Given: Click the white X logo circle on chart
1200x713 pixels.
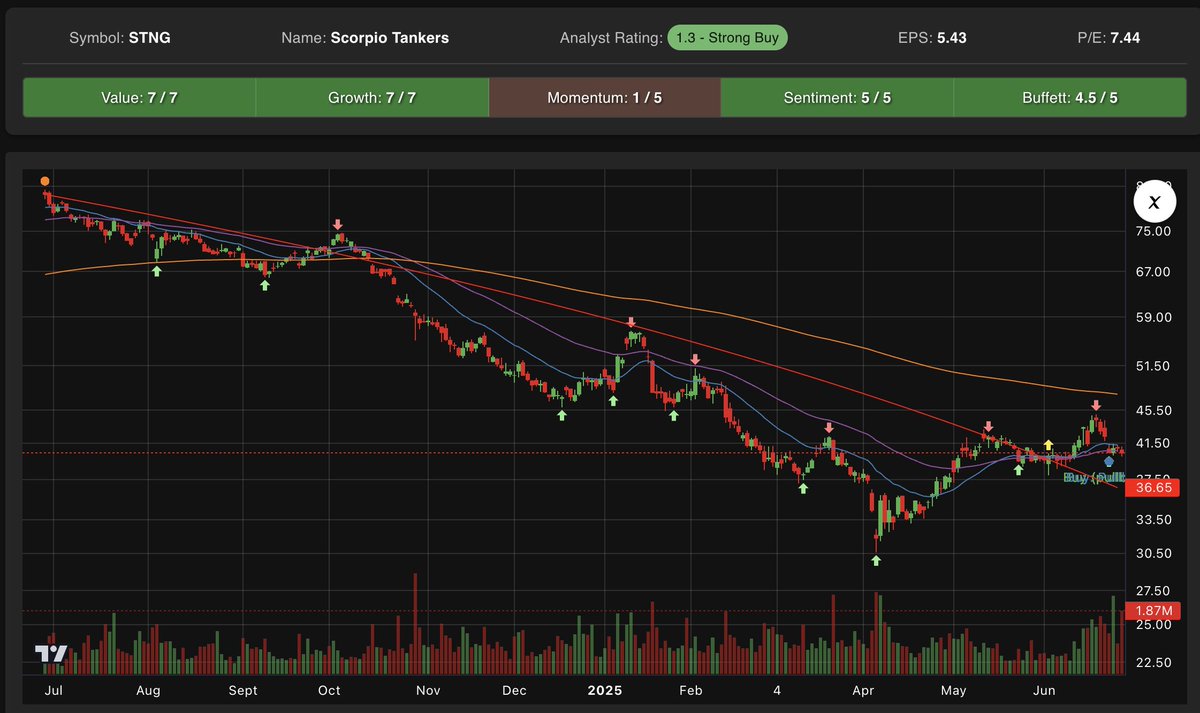Looking at the screenshot, I should coord(1154,202).
